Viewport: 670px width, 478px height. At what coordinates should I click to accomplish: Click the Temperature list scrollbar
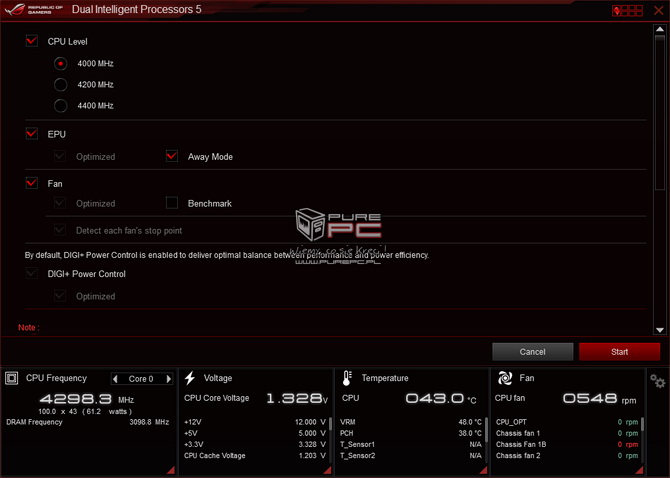(x=486, y=429)
